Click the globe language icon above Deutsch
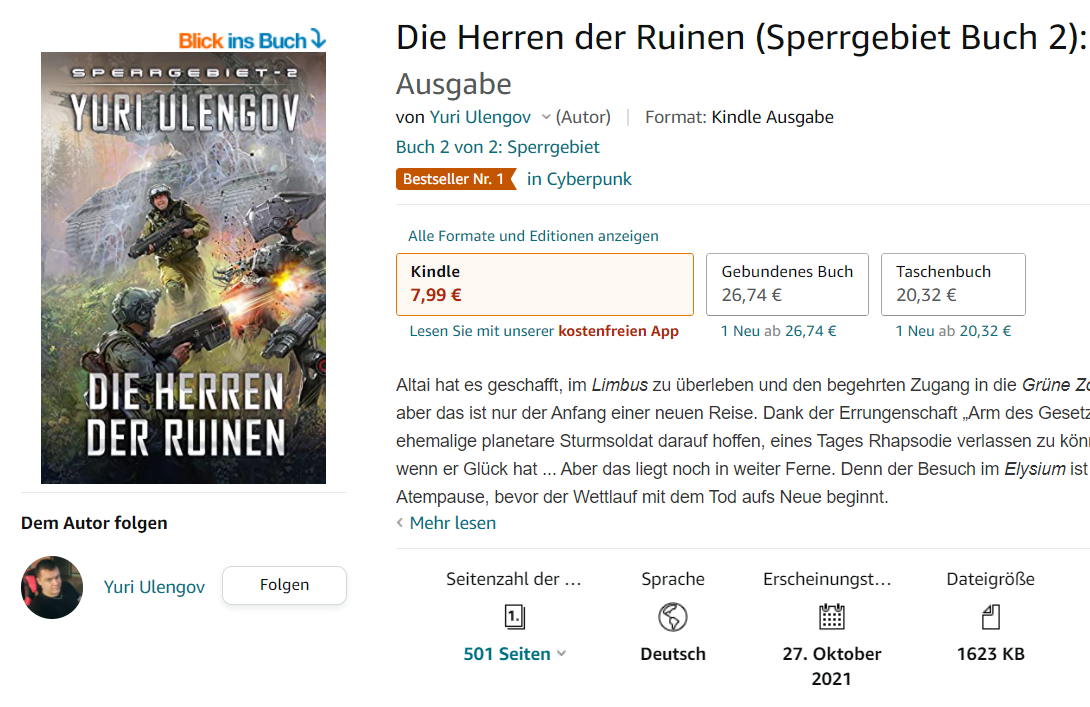This screenshot has width=1090, height=707. coord(672,617)
